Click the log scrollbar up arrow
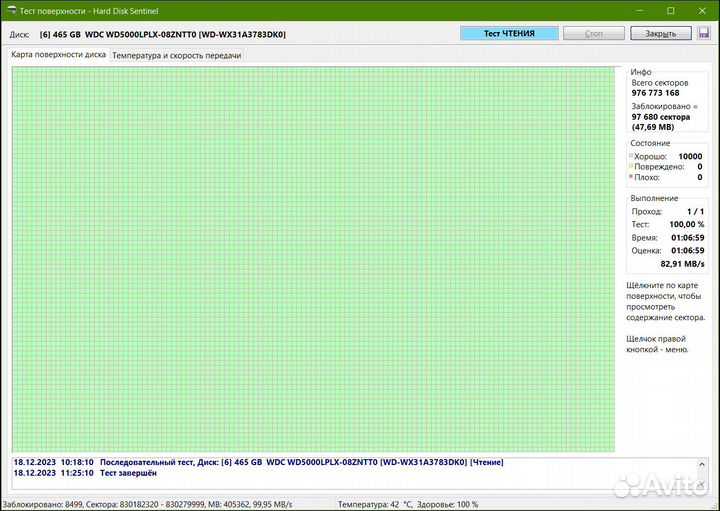Screen dimensions: 720x511 pos(702,465)
